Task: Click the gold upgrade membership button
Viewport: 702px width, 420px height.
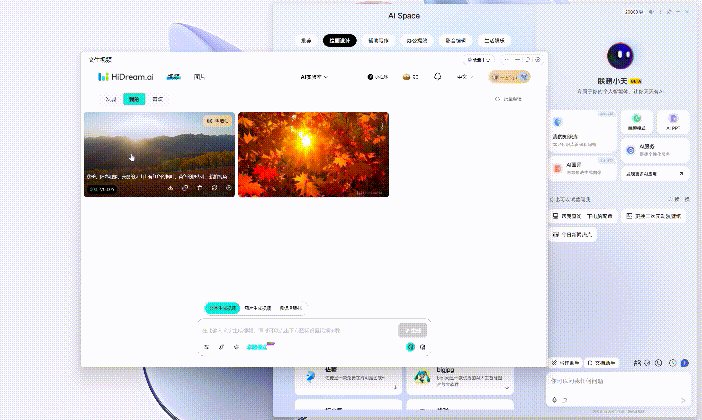Action: coord(509,77)
